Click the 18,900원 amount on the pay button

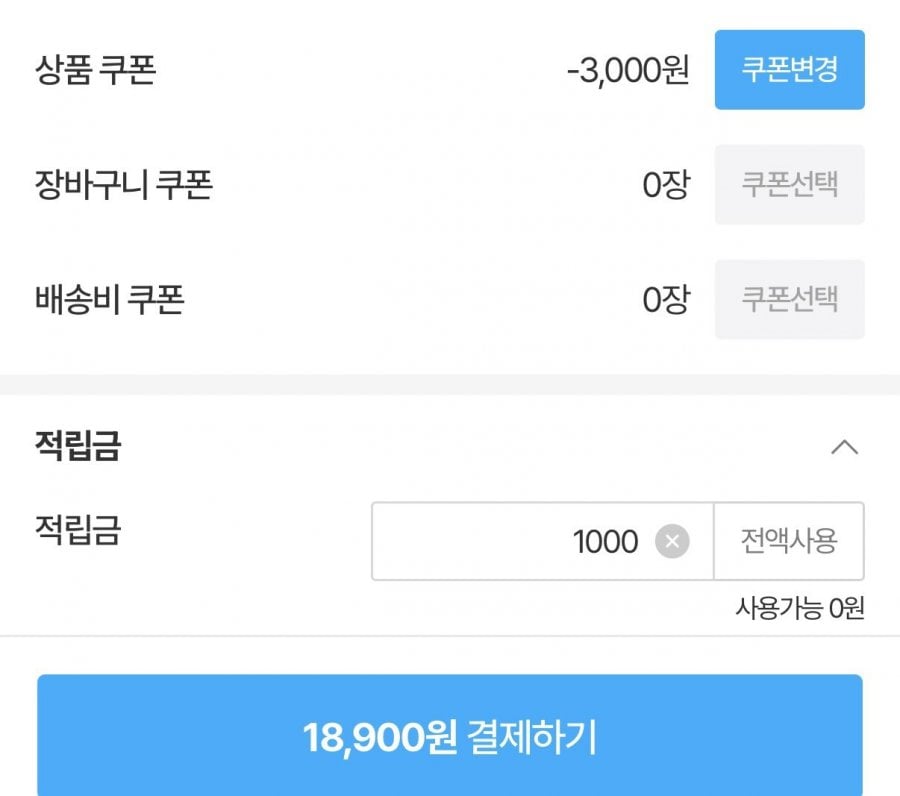[x=380, y=738]
